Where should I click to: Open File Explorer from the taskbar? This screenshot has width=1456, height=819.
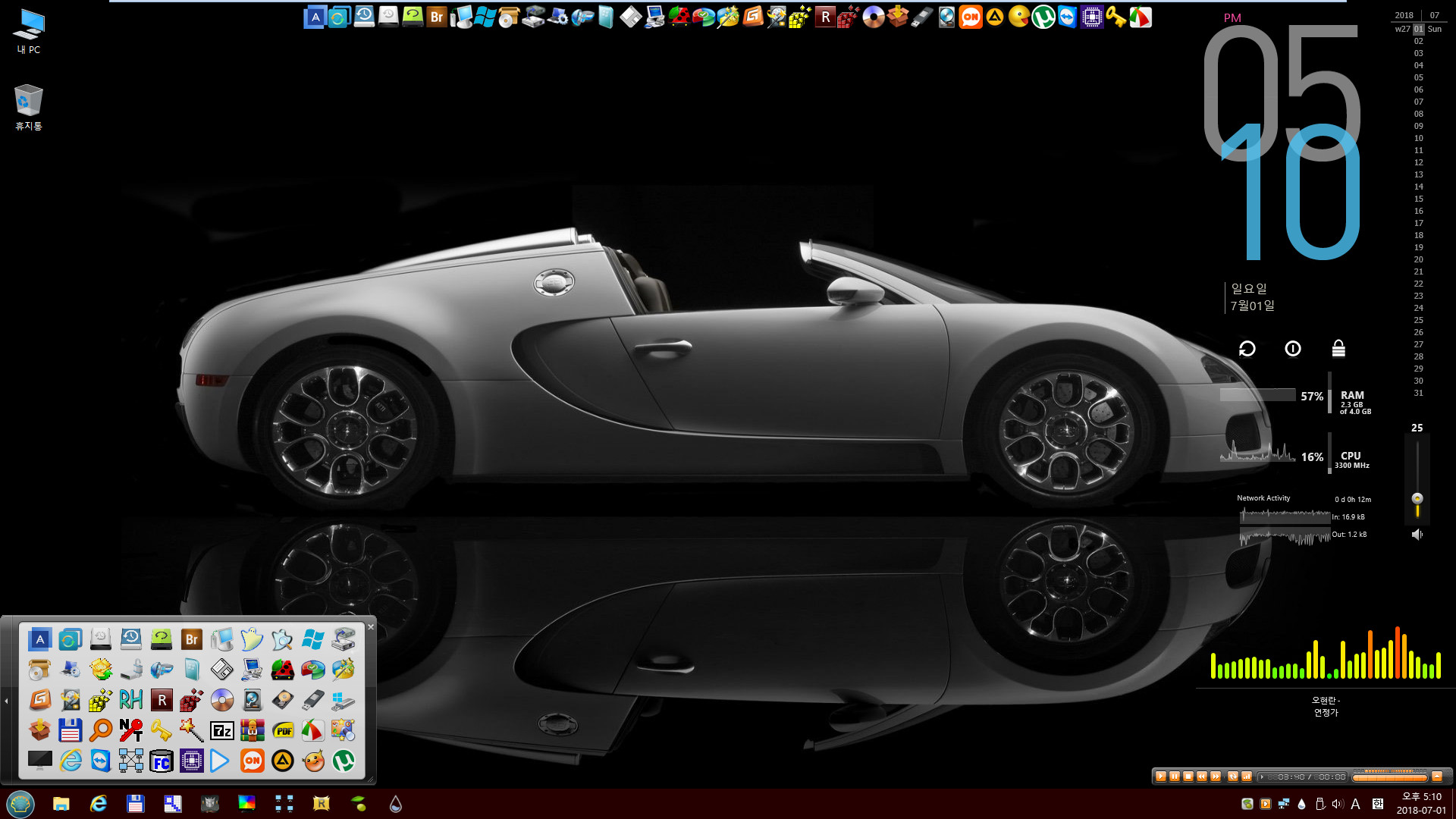[x=61, y=804]
